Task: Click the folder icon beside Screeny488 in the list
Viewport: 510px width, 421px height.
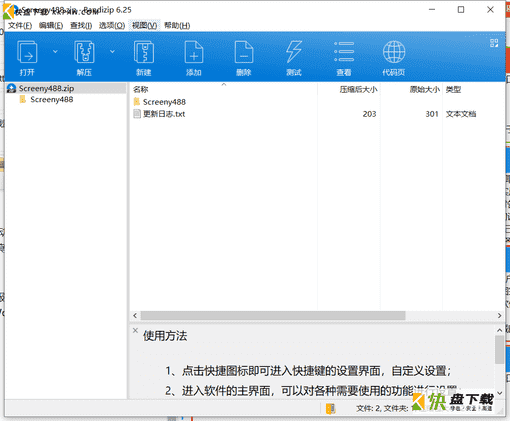Action: click(x=137, y=101)
